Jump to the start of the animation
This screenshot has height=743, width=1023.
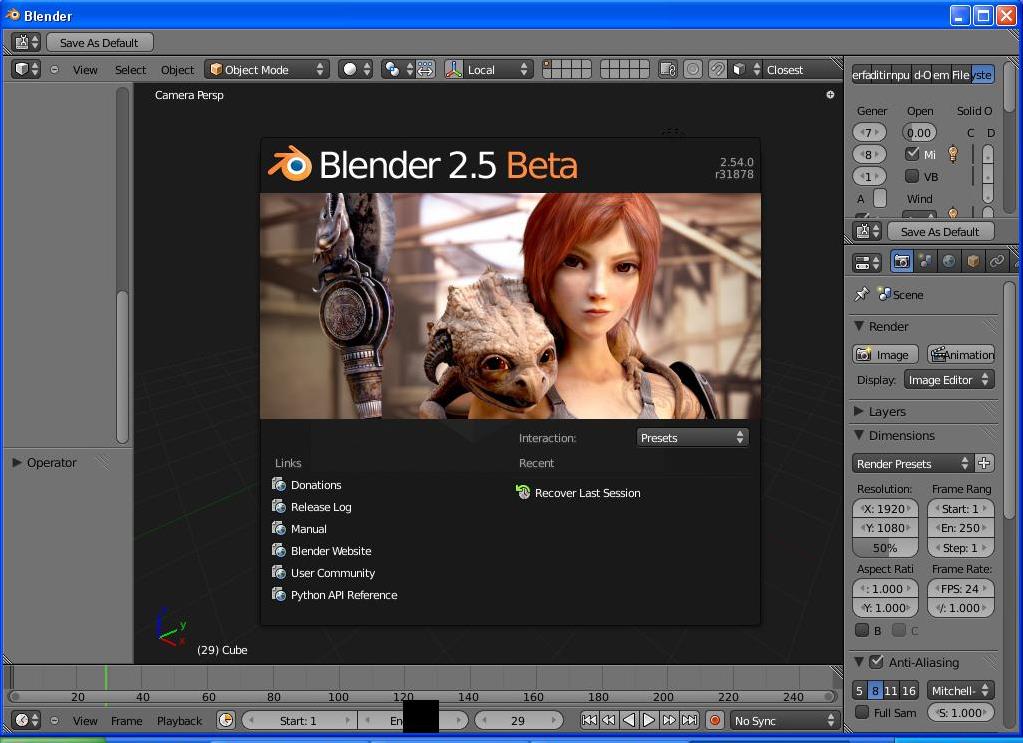[590, 719]
